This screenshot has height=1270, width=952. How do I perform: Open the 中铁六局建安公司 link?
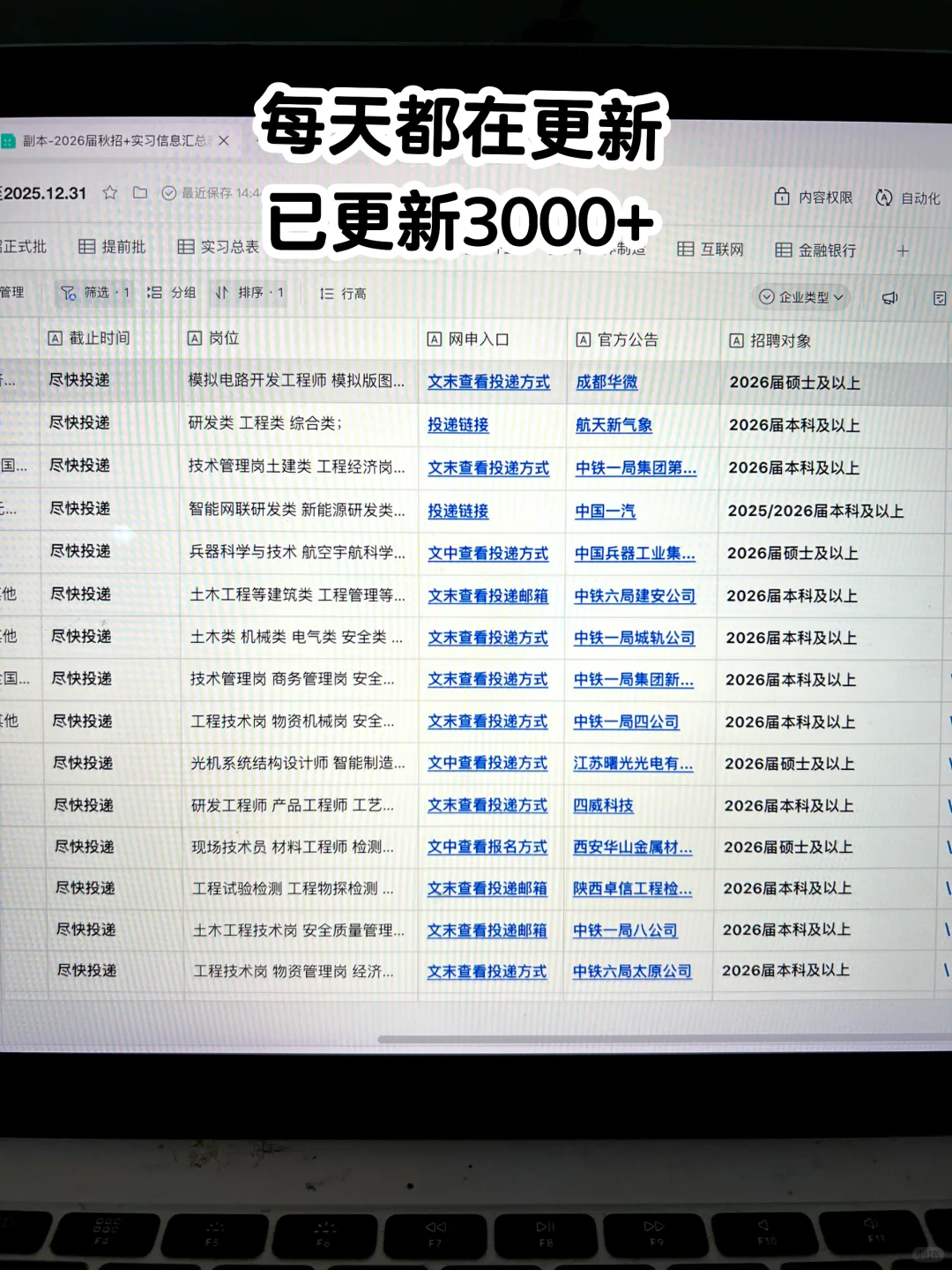tap(635, 596)
